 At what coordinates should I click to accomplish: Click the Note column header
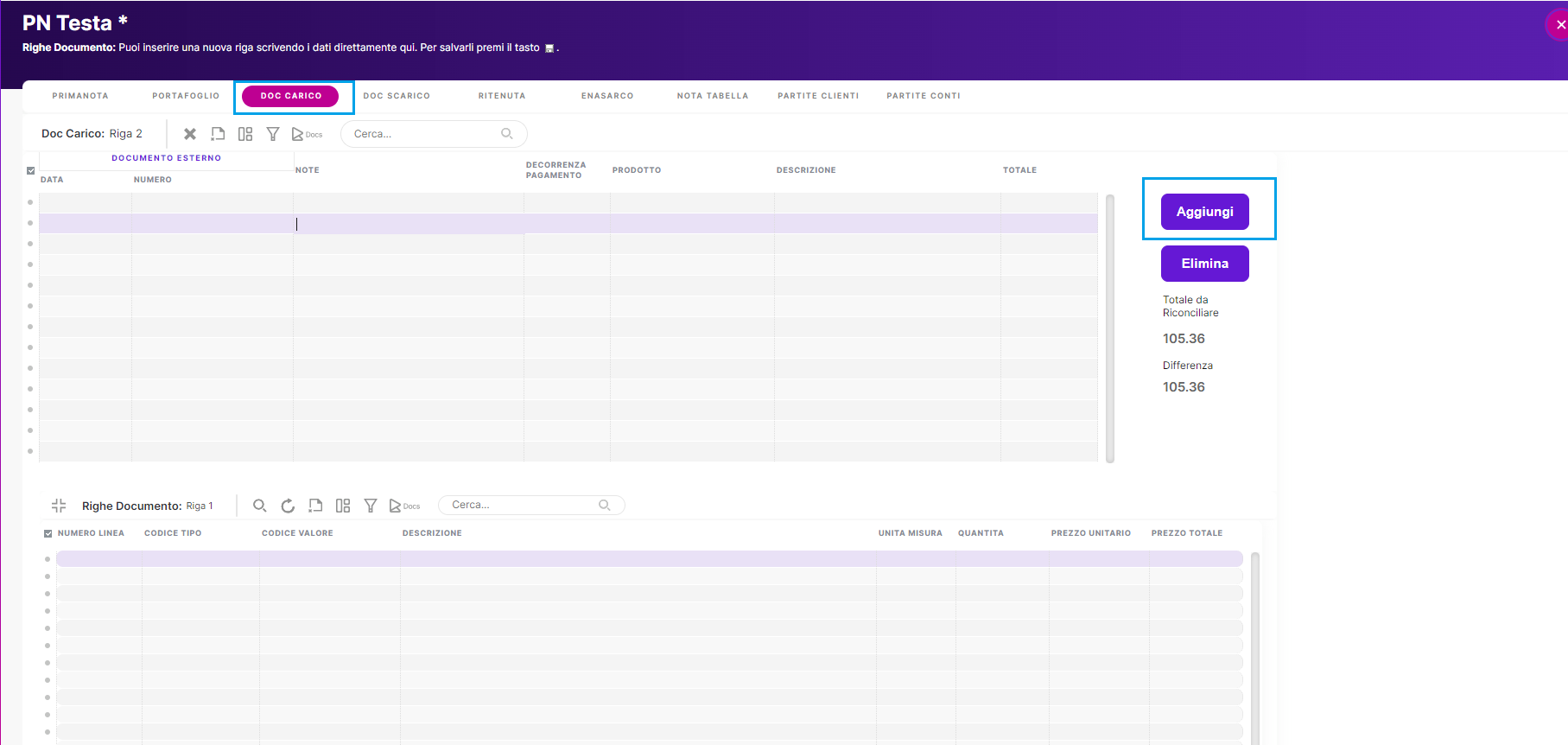(x=308, y=170)
